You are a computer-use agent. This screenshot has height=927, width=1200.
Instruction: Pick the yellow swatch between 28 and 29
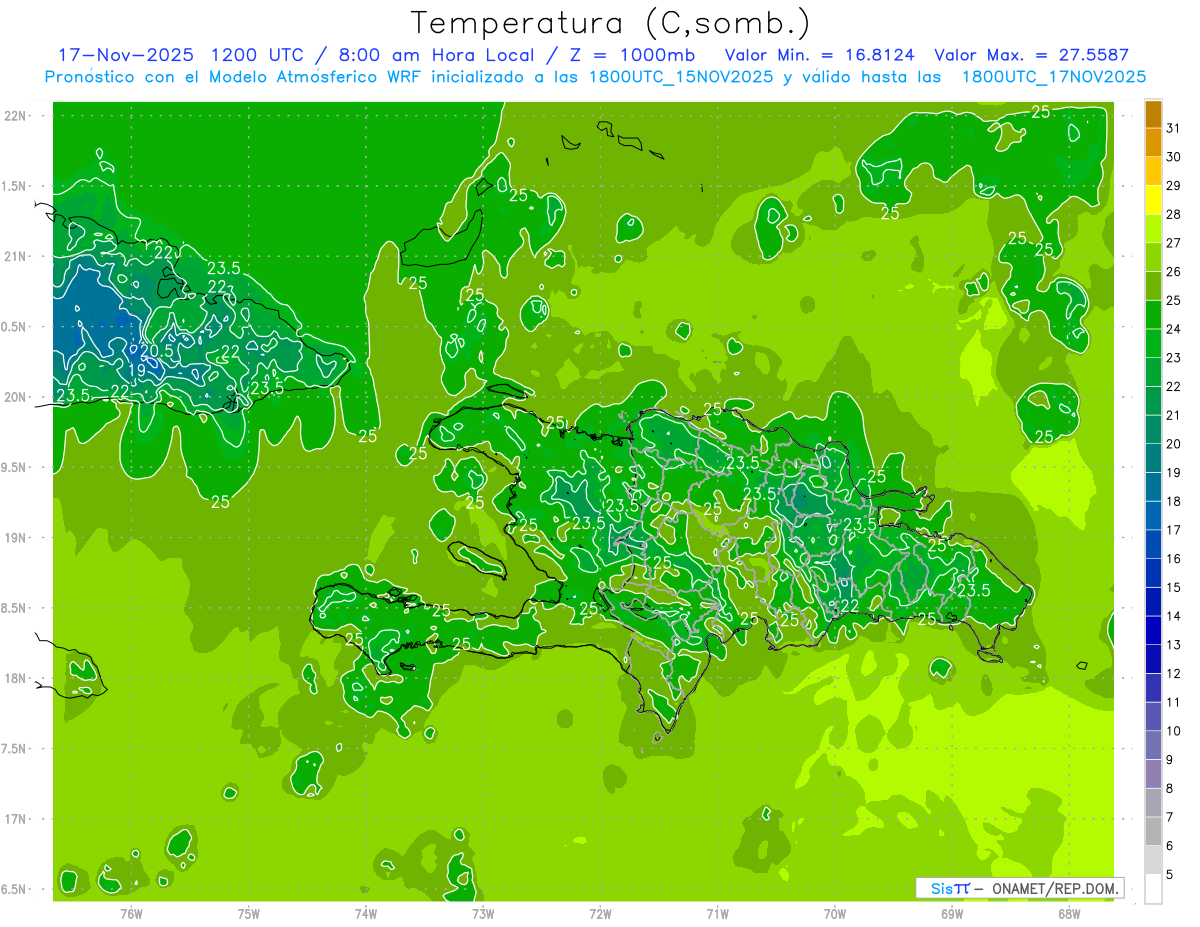coord(1153,200)
